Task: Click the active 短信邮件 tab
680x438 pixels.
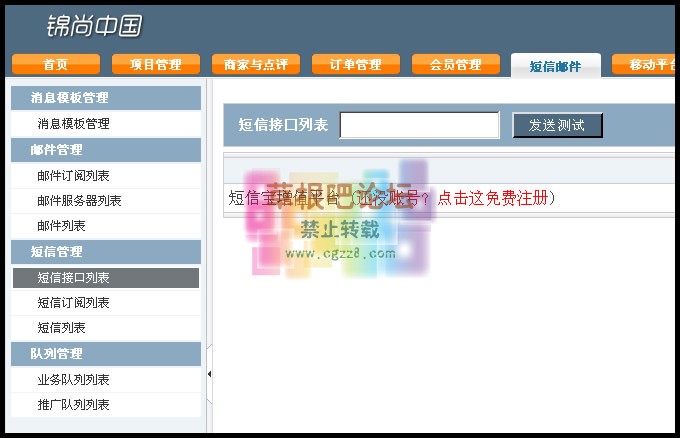Action: pos(556,66)
